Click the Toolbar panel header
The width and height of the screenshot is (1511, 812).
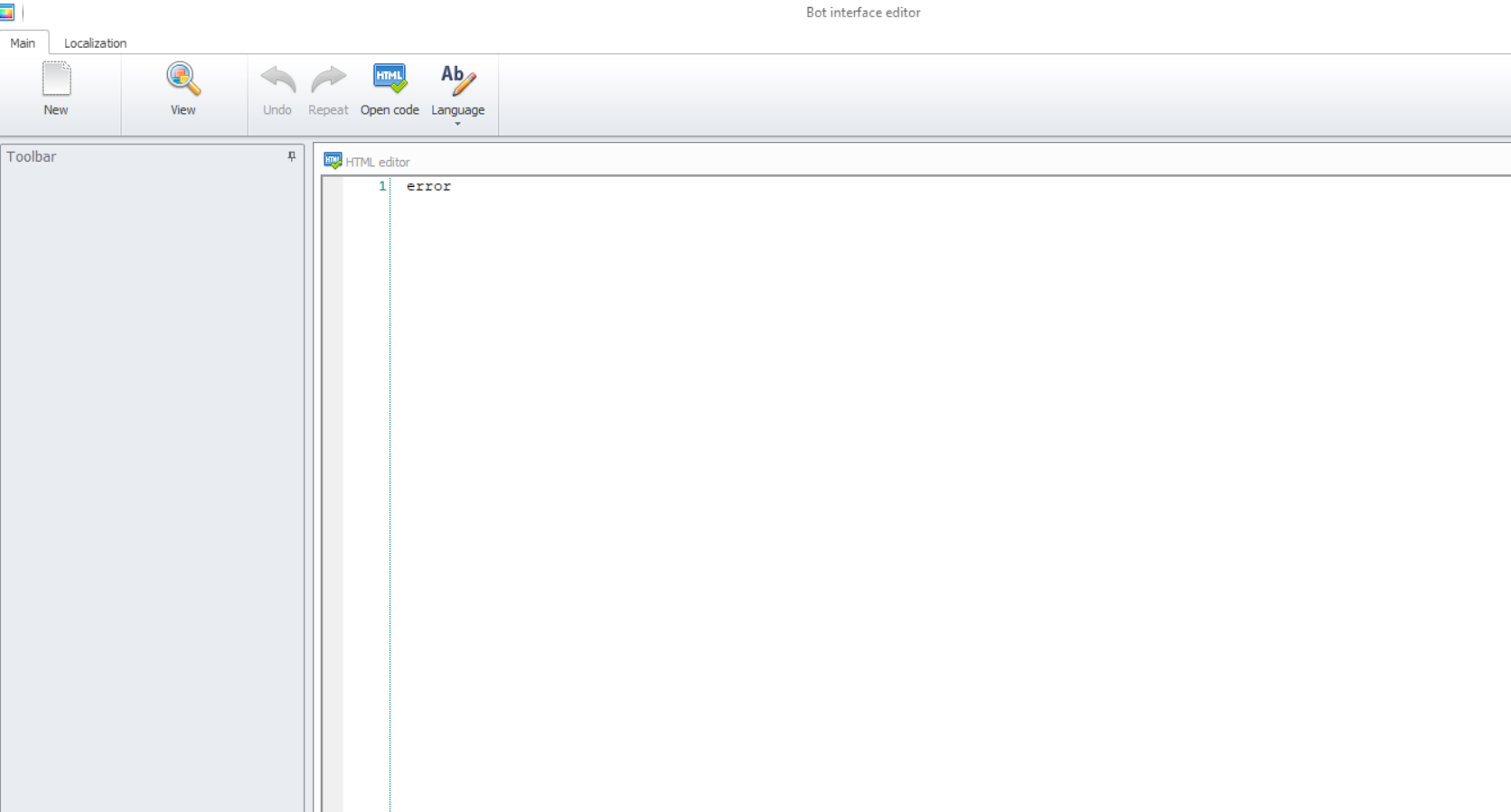152,156
